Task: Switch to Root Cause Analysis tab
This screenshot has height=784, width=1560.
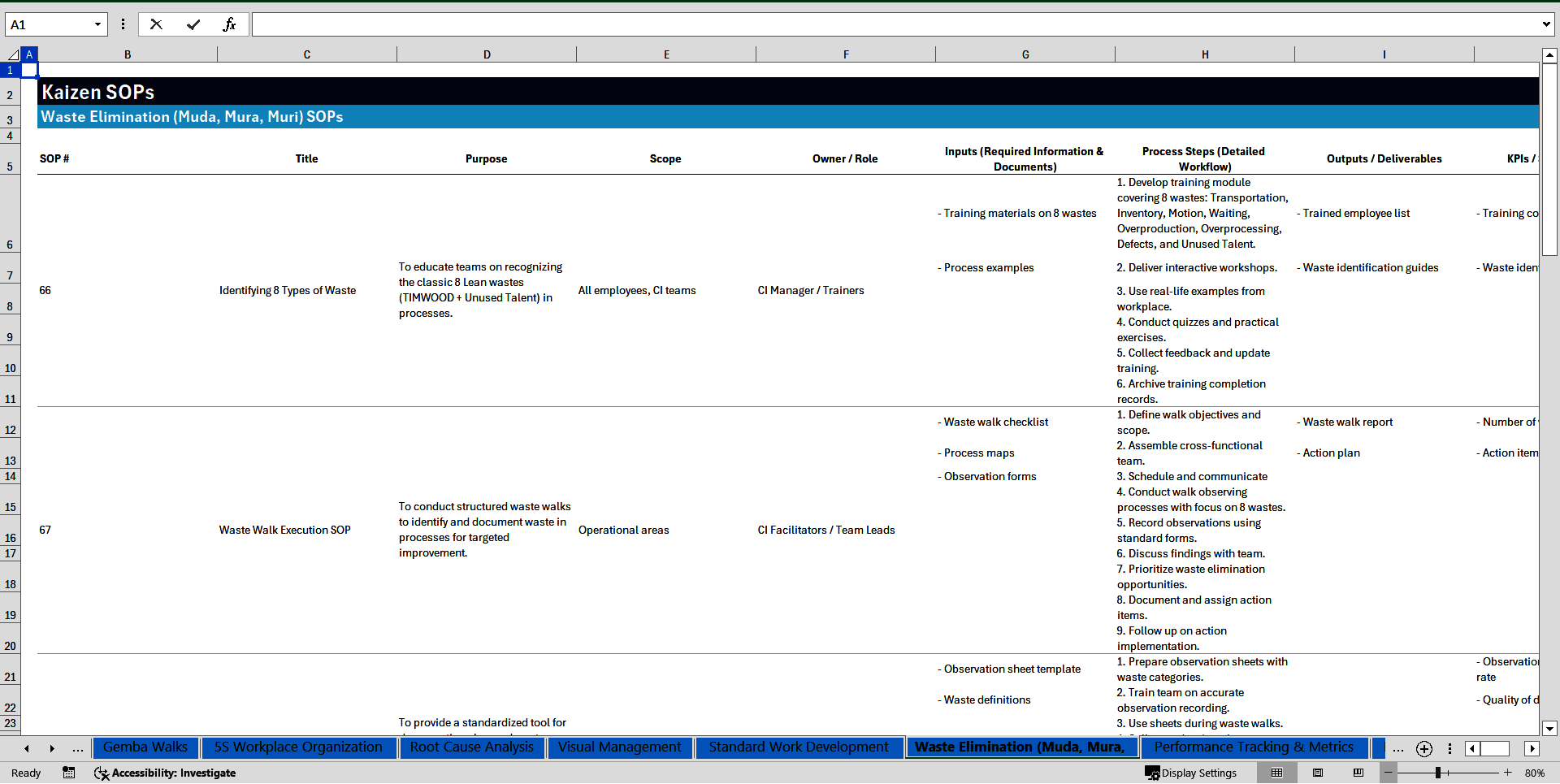Action: click(x=471, y=747)
